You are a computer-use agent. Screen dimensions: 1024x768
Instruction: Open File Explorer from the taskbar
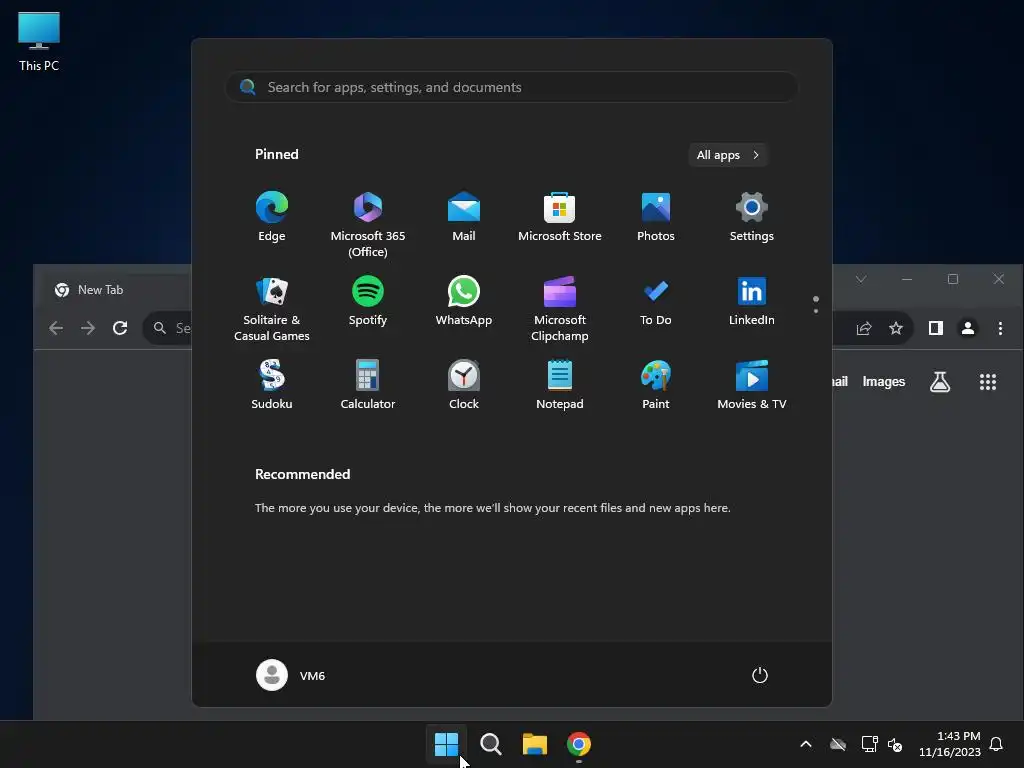[x=535, y=744]
